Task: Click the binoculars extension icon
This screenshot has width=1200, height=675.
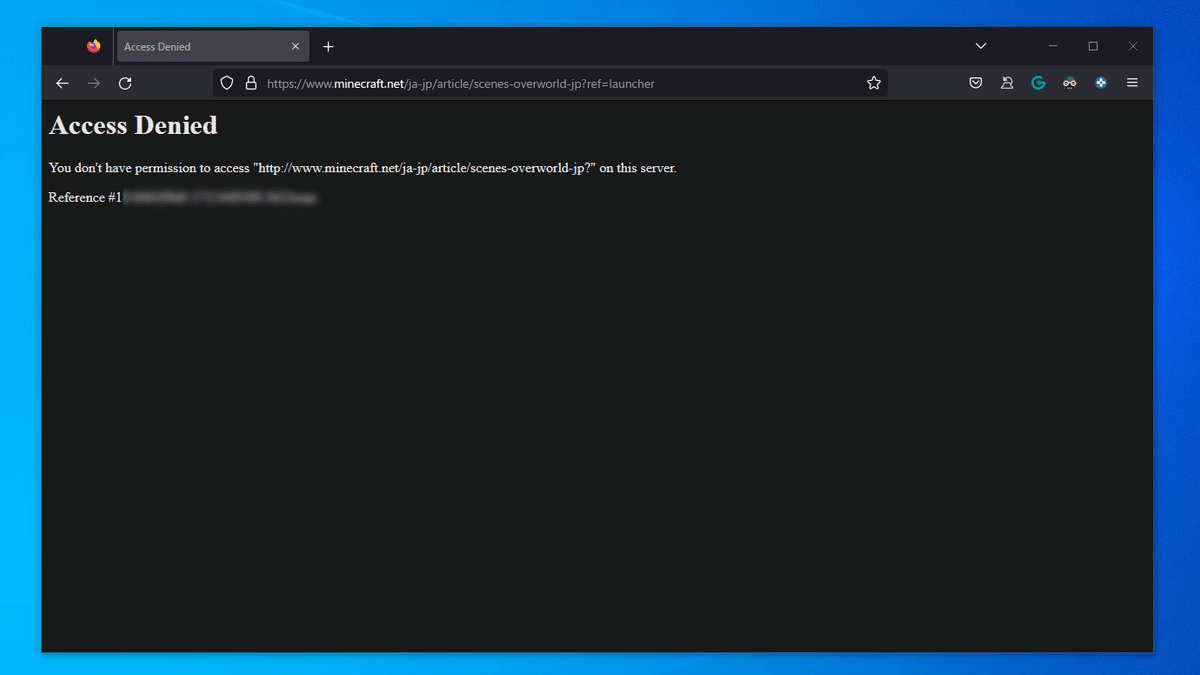Action: point(1069,83)
